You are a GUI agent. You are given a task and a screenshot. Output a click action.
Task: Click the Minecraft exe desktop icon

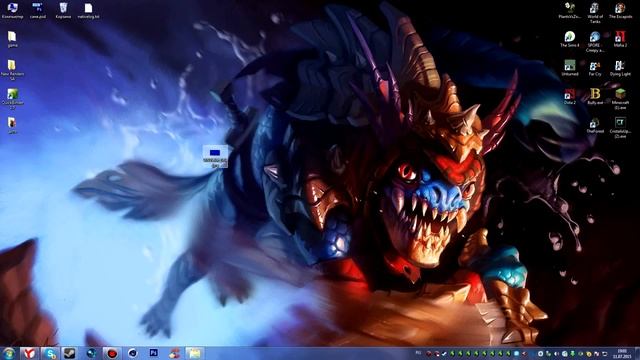pos(620,99)
